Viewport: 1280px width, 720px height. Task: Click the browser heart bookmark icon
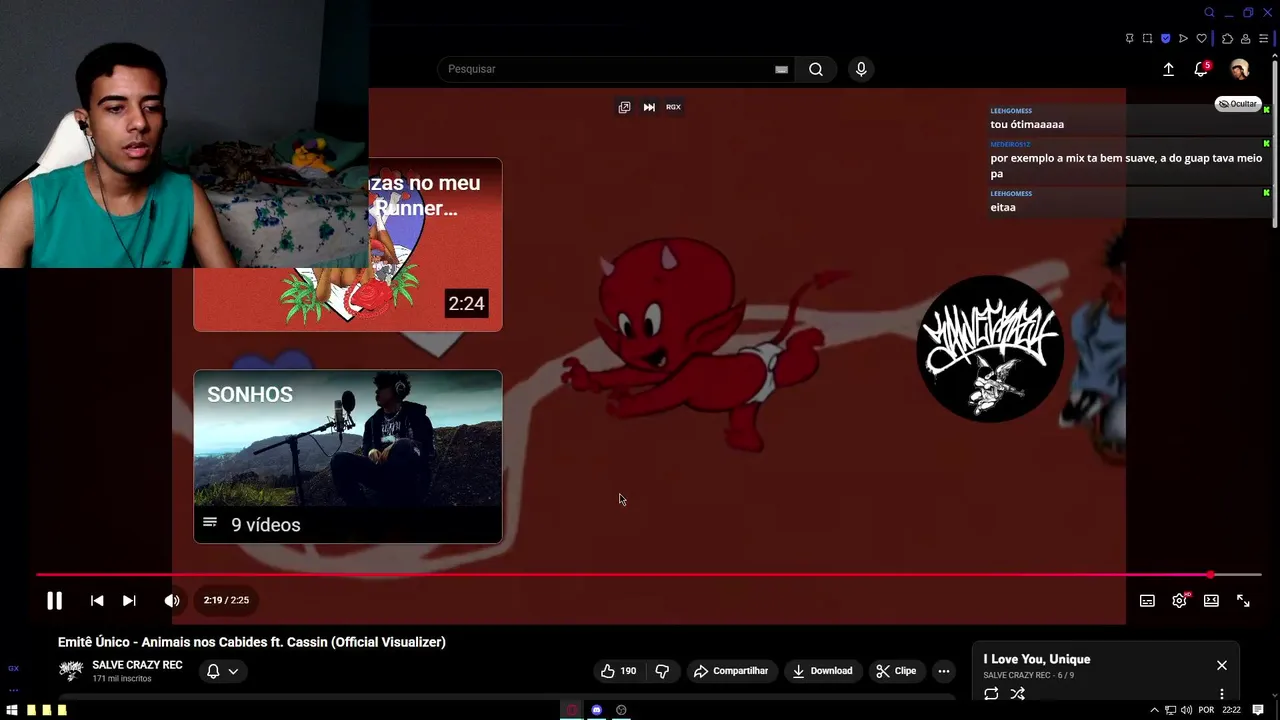(1201, 39)
